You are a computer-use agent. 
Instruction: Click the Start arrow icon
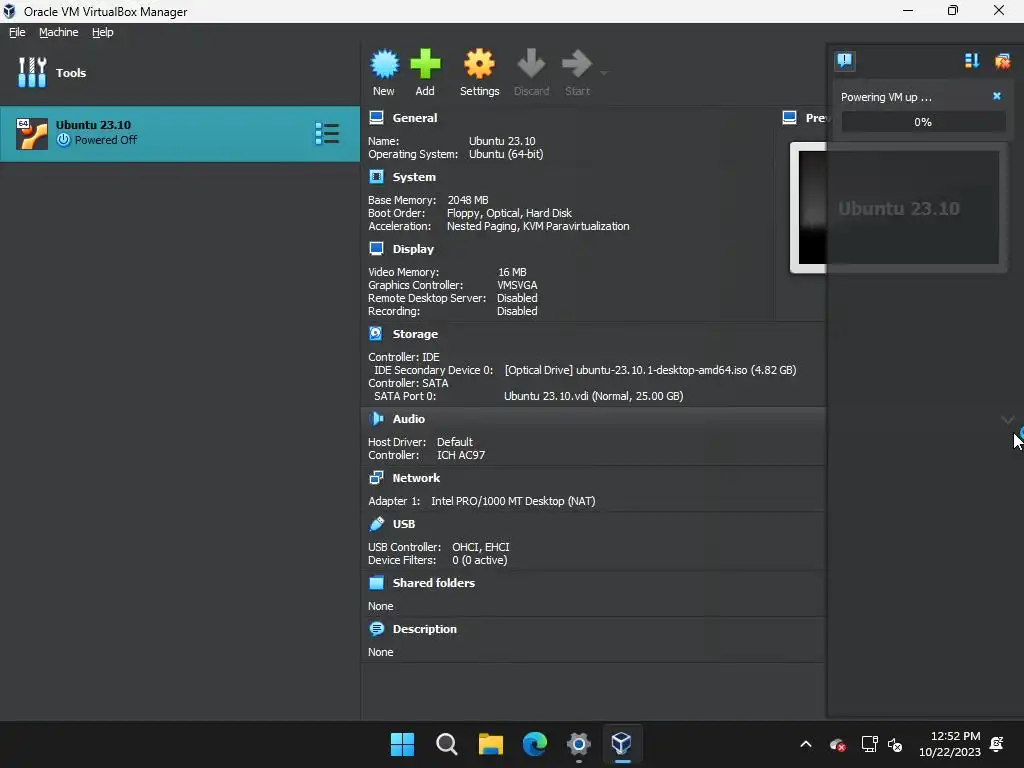pos(577,64)
